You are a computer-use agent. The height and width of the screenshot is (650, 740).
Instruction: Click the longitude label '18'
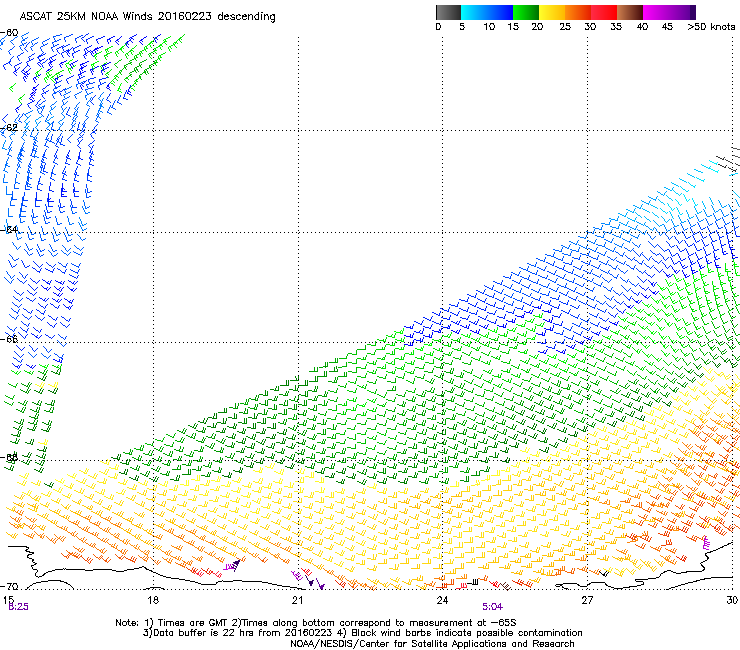(153, 600)
